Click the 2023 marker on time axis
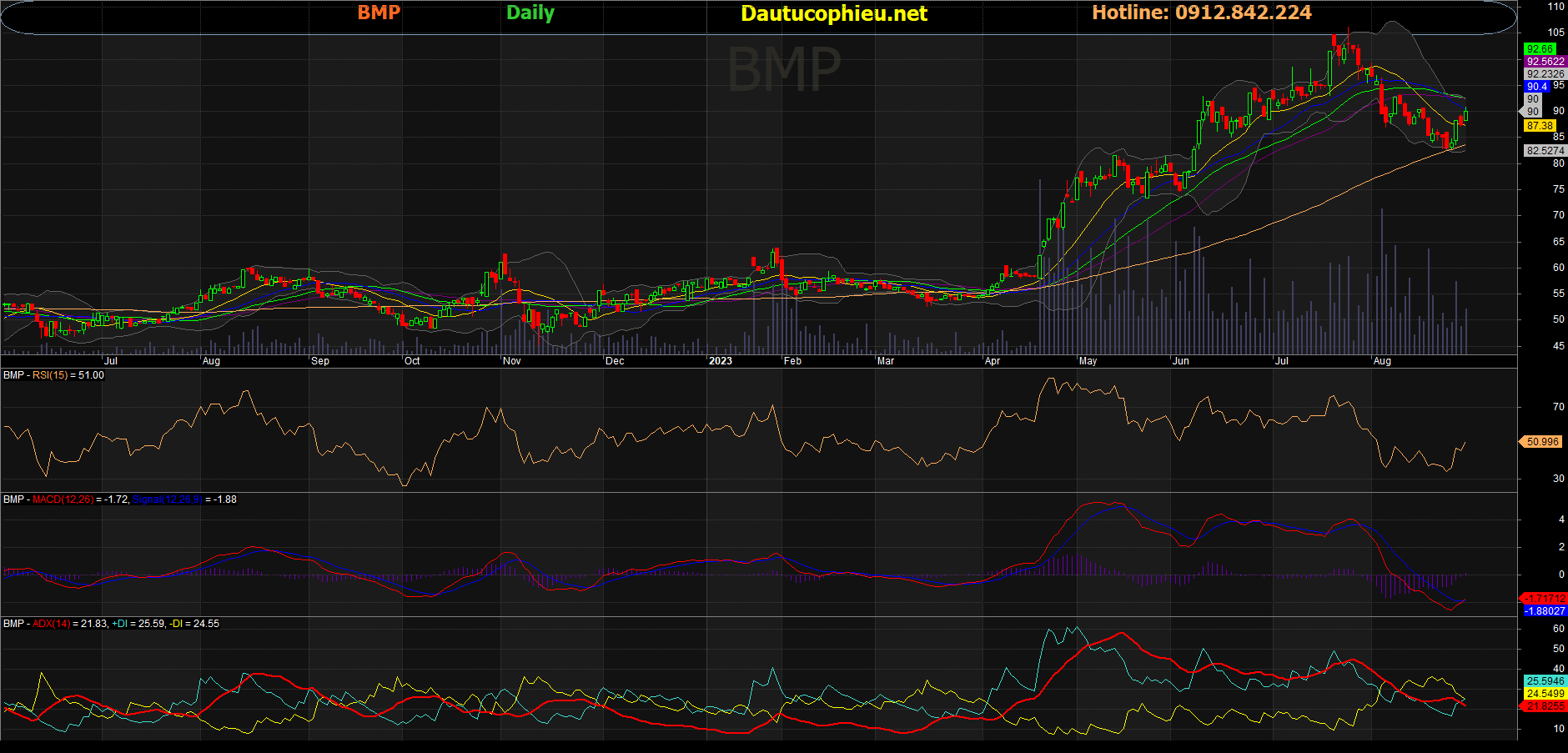Viewport: 1568px width, 753px height. tap(720, 361)
